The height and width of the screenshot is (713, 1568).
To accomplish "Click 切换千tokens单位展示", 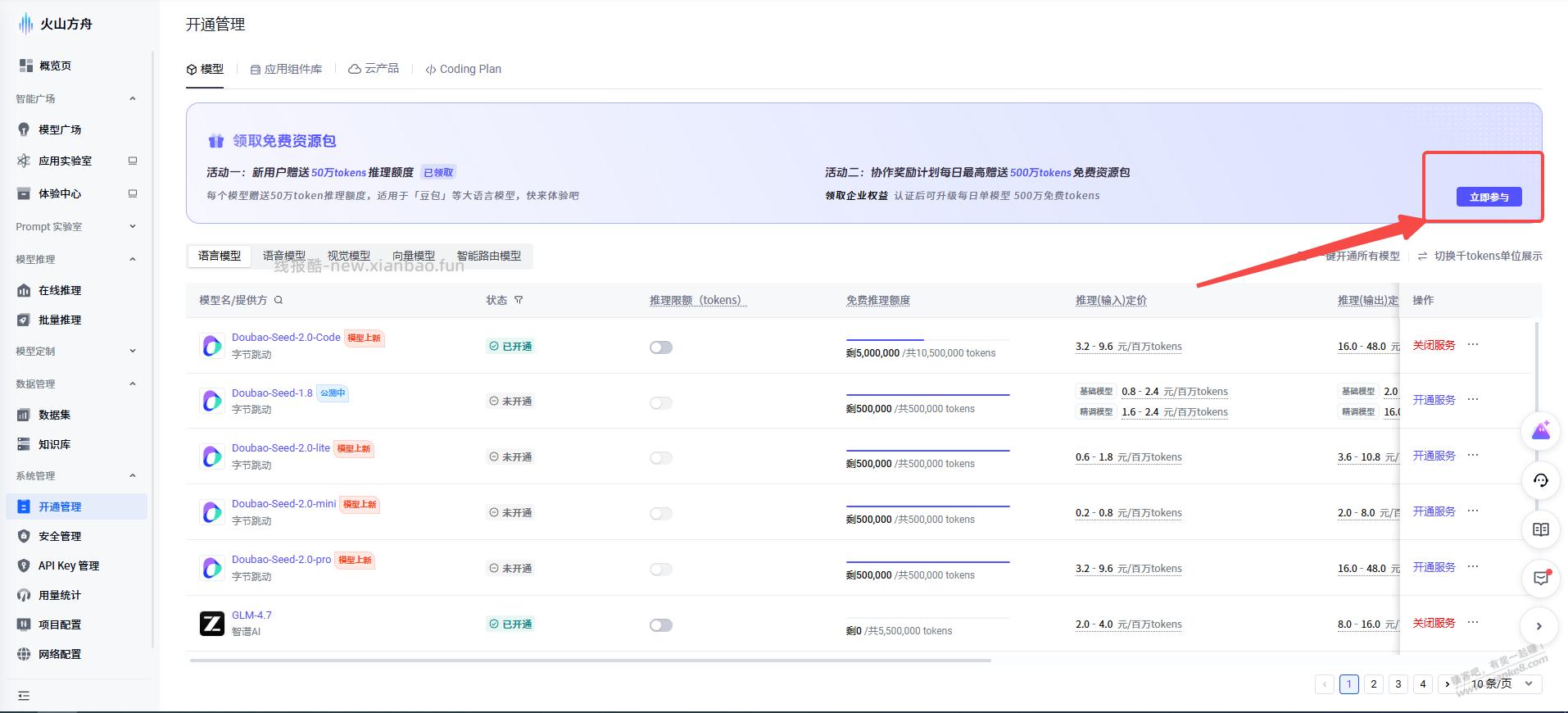I will coord(1480,256).
